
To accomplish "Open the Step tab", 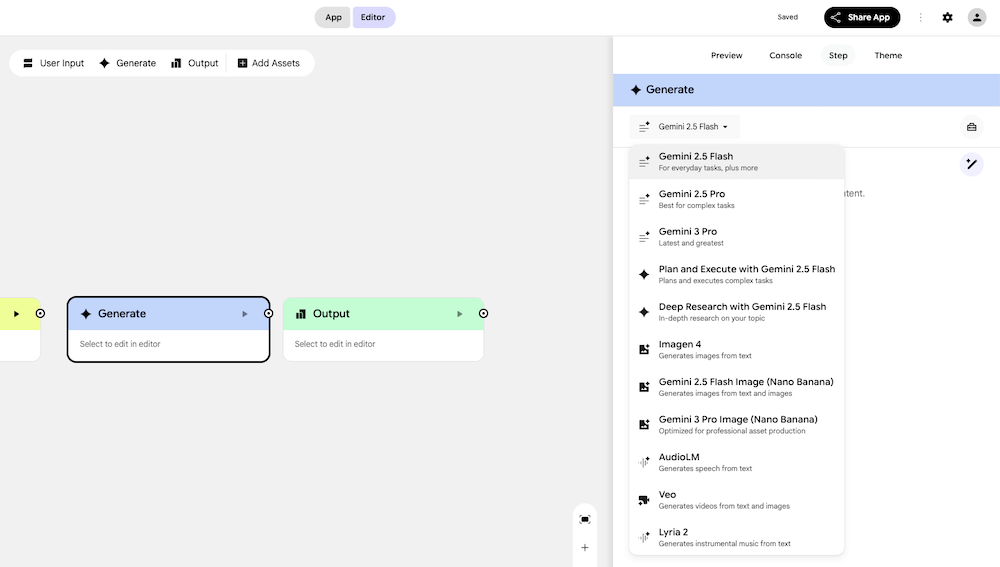I will 838,55.
